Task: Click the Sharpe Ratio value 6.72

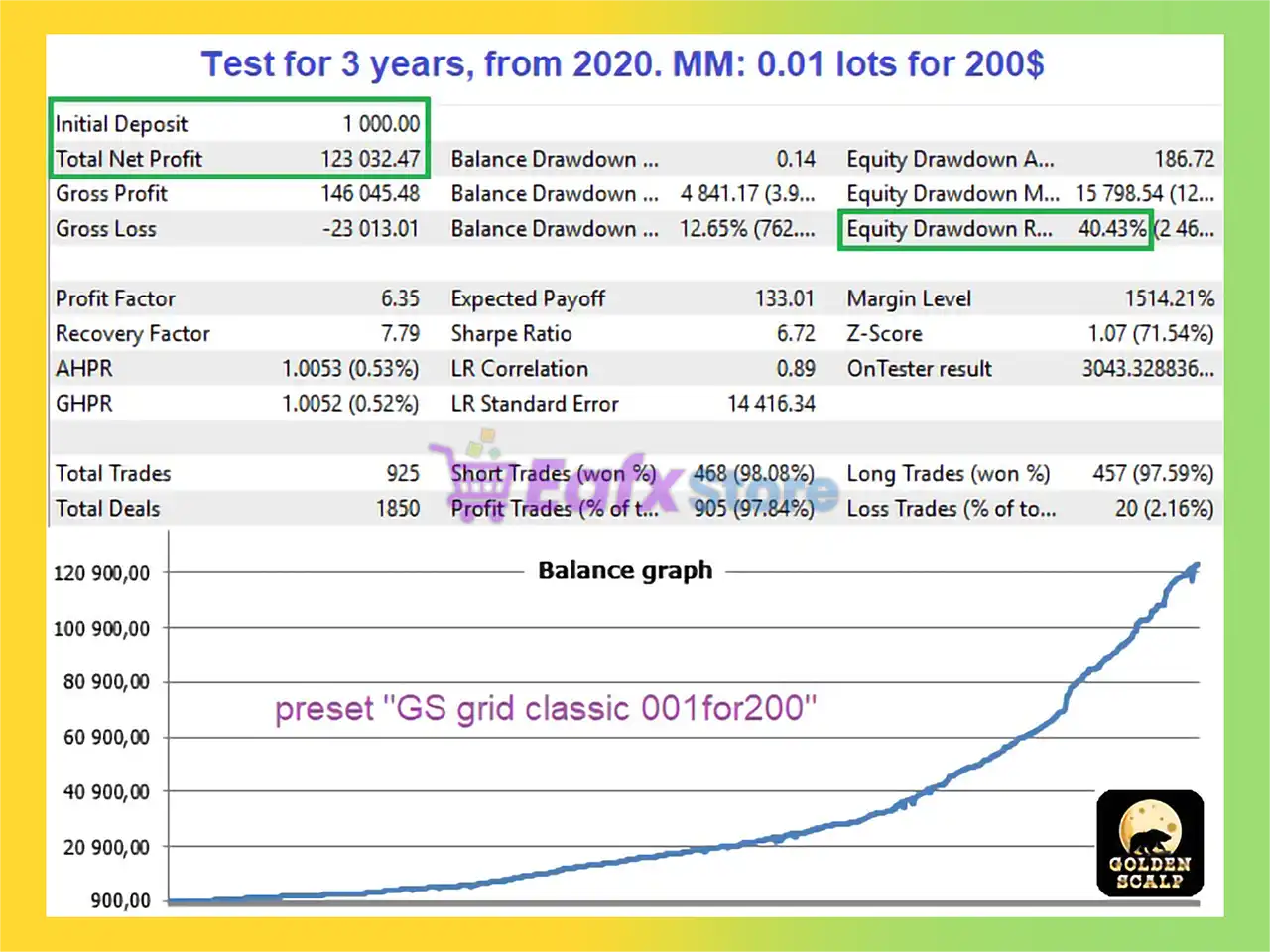Action: [796, 333]
